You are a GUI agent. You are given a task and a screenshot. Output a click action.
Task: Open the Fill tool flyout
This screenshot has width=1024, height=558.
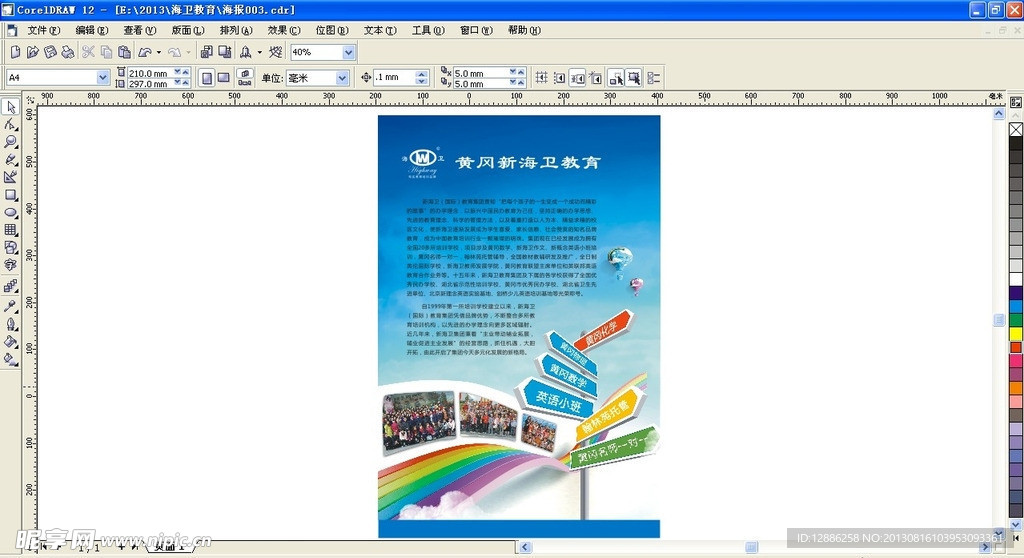click(10, 341)
